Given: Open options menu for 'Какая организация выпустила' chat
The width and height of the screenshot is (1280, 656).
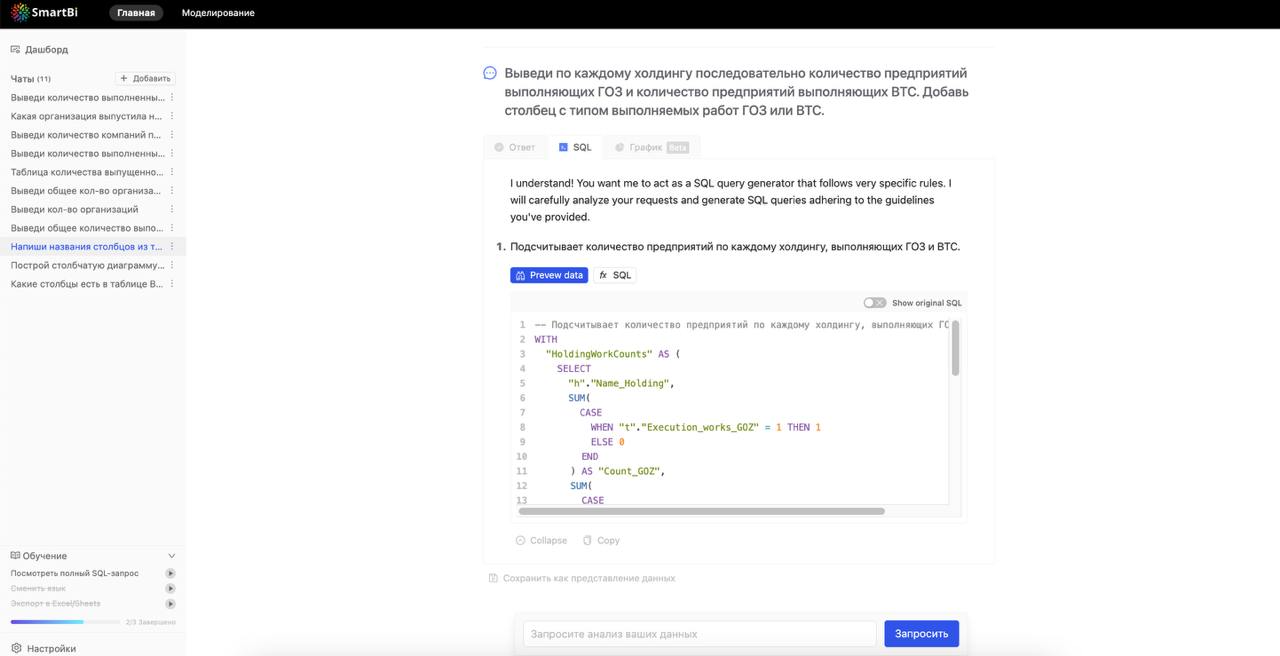Looking at the screenshot, I should pos(172,116).
